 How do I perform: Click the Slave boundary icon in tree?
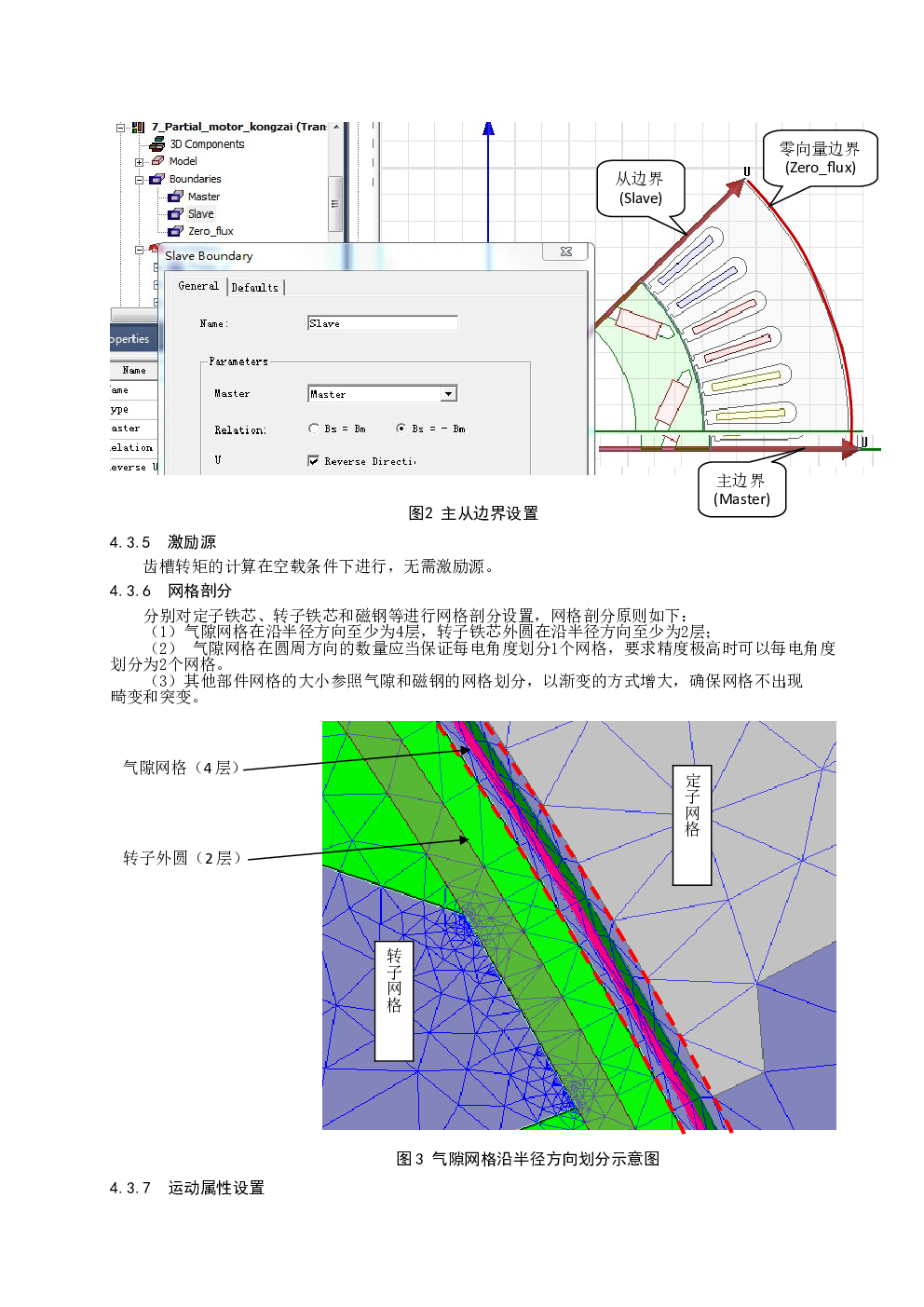point(175,214)
